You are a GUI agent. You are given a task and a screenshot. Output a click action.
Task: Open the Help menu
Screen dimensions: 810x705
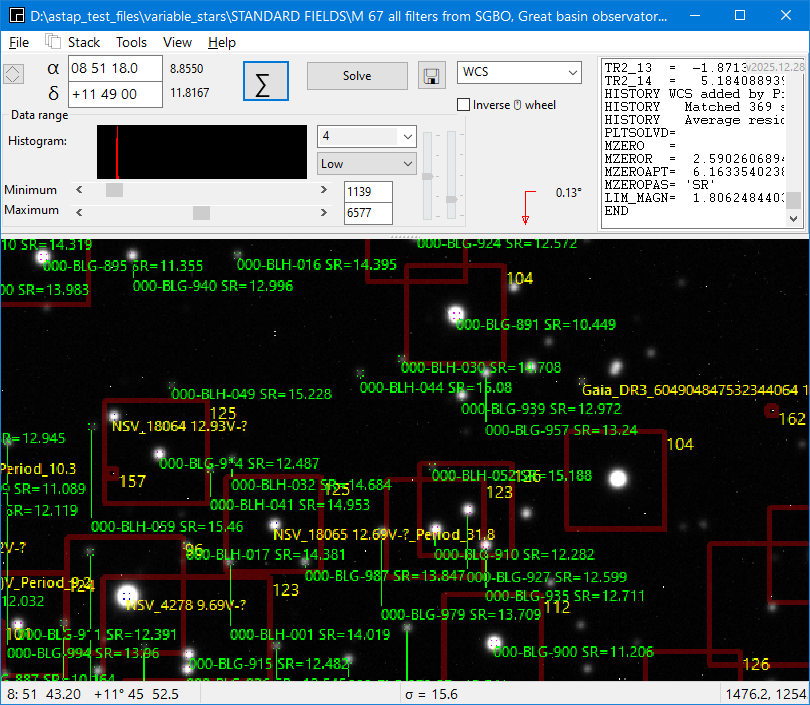pyautogui.click(x=222, y=42)
